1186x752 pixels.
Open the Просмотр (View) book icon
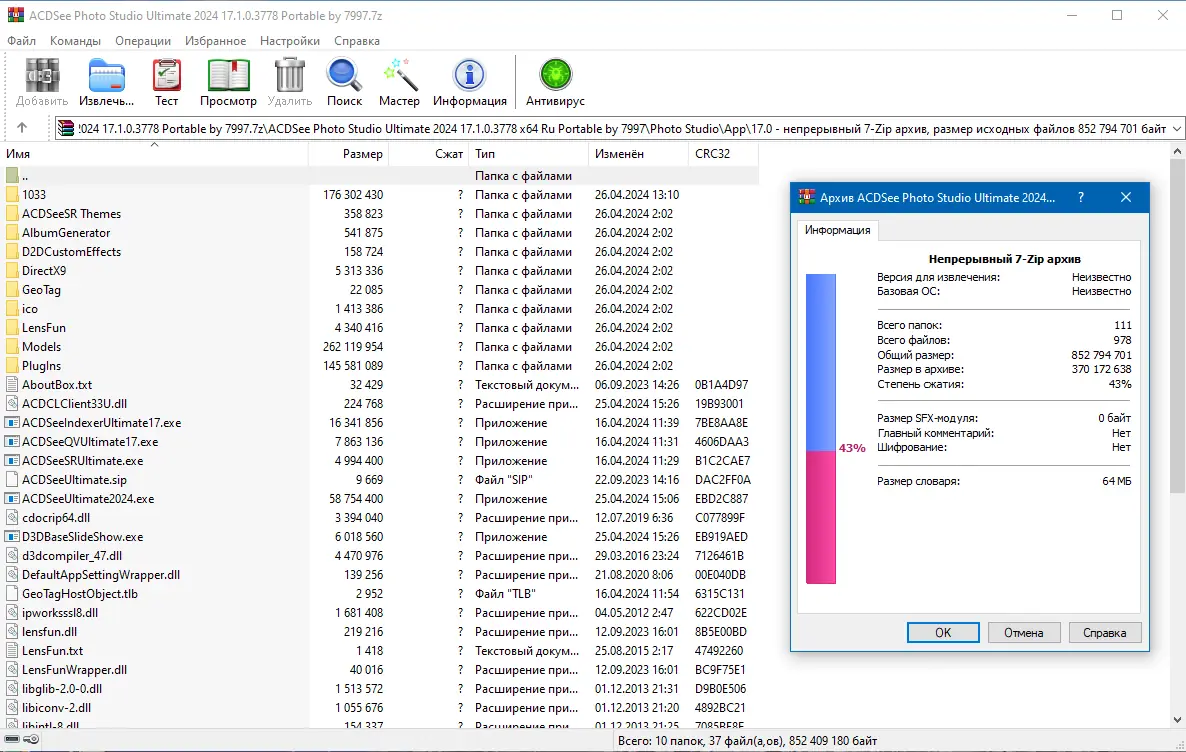(x=228, y=76)
